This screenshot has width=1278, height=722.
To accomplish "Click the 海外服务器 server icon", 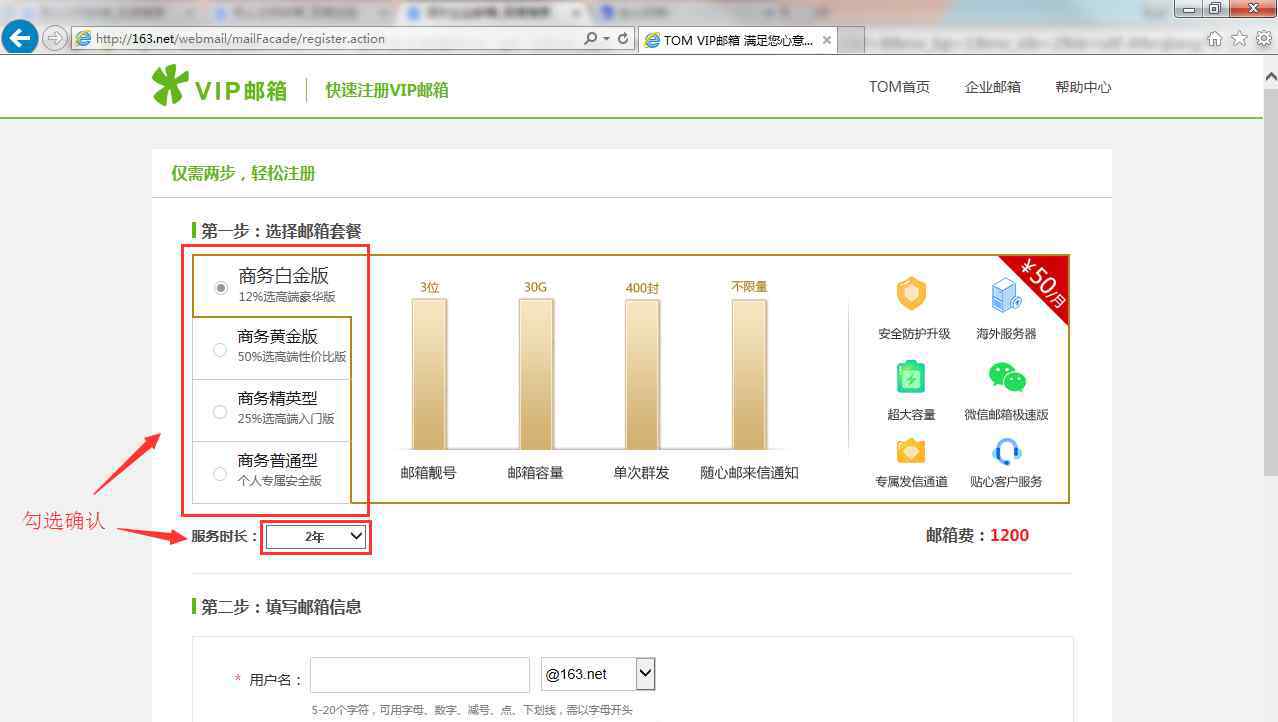I will pyautogui.click(x=1006, y=295).
